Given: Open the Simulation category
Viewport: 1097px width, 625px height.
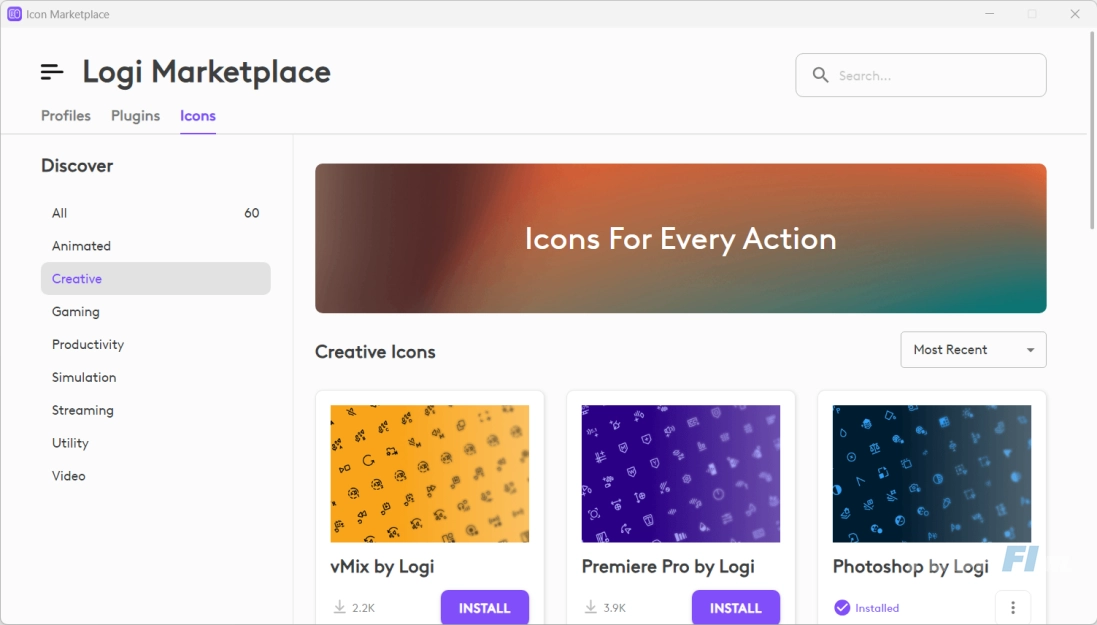Looking at the screenshot, I should [155, 377].
